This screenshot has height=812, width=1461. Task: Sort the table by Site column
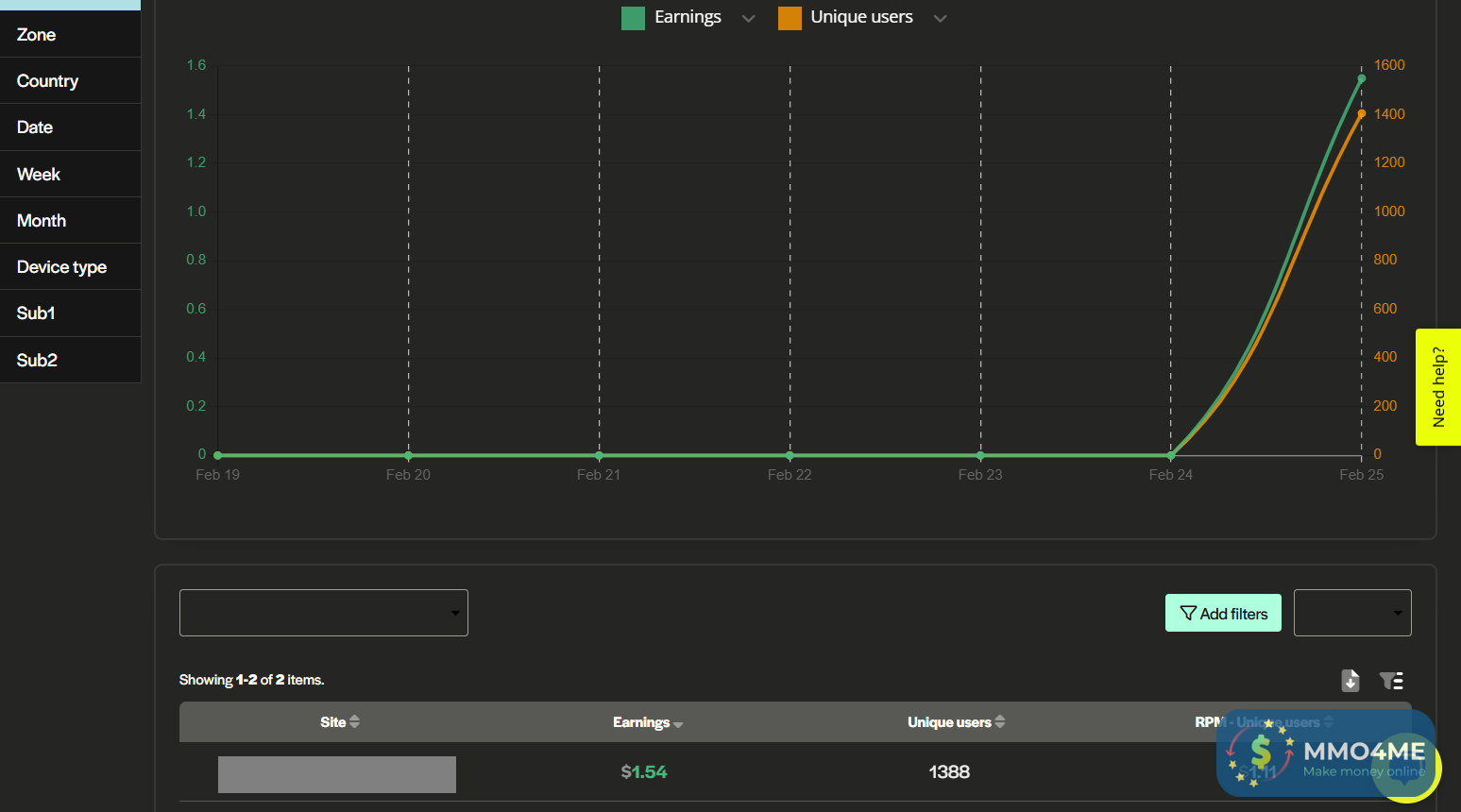click(x=340, y=722)
